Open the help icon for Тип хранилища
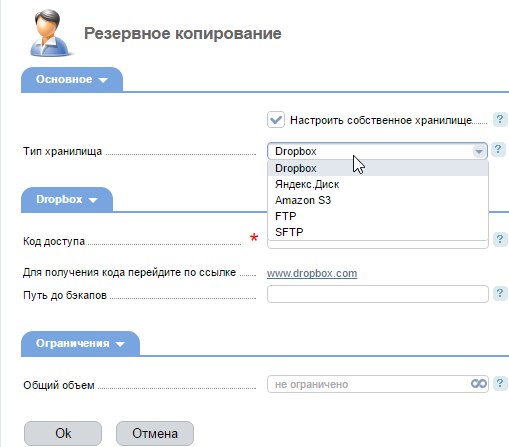 point(498,149)
